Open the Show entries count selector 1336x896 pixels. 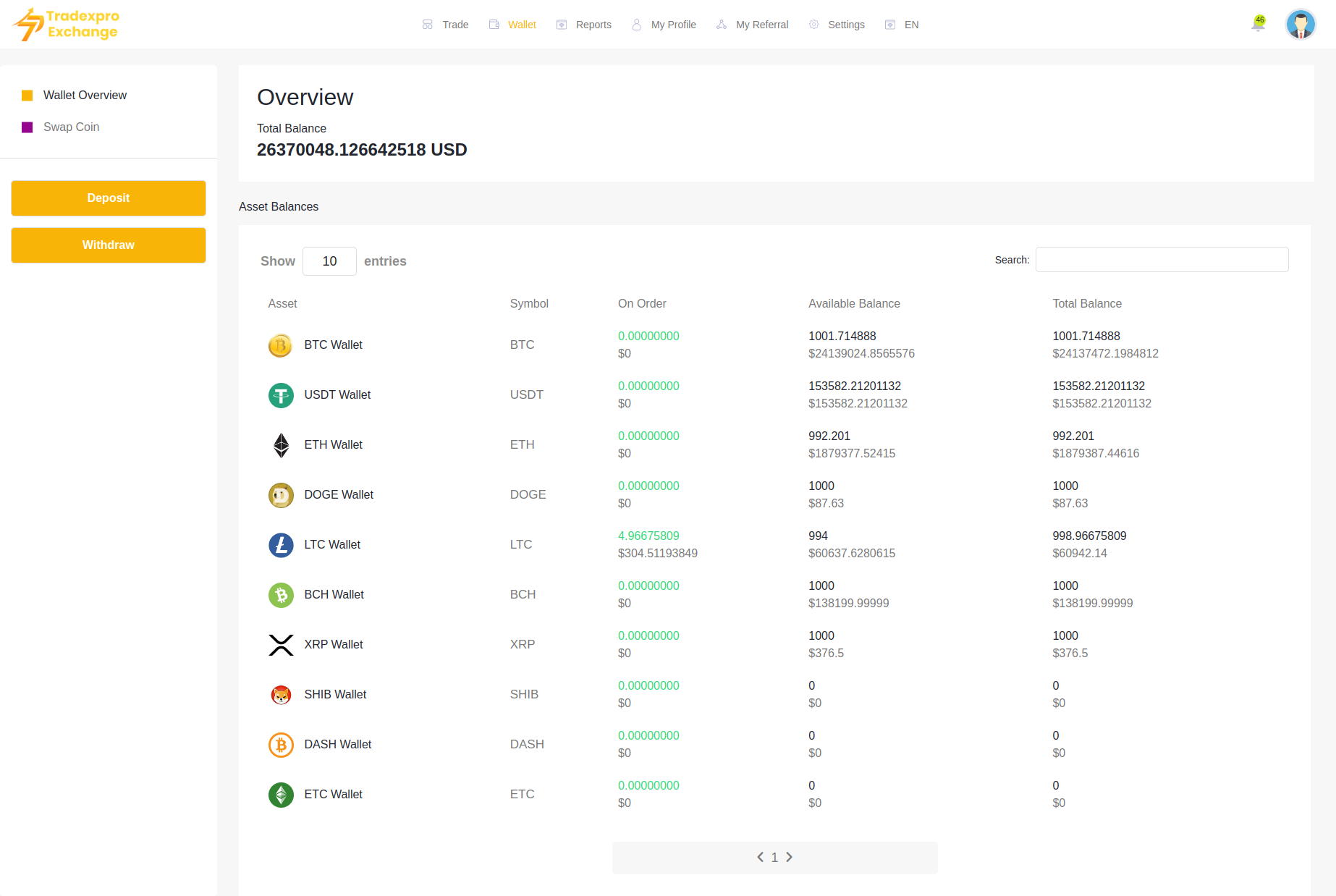(x=329, y=261)
